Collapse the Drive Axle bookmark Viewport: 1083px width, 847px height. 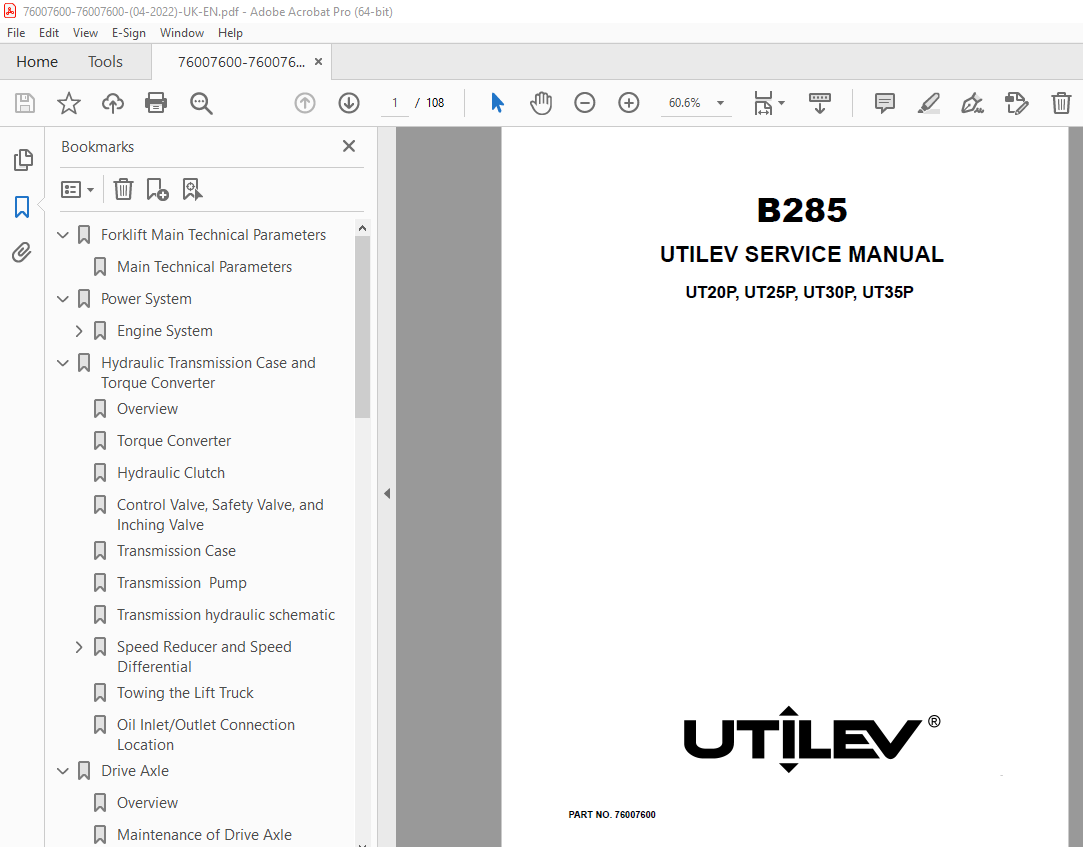(x=63, y=770)
